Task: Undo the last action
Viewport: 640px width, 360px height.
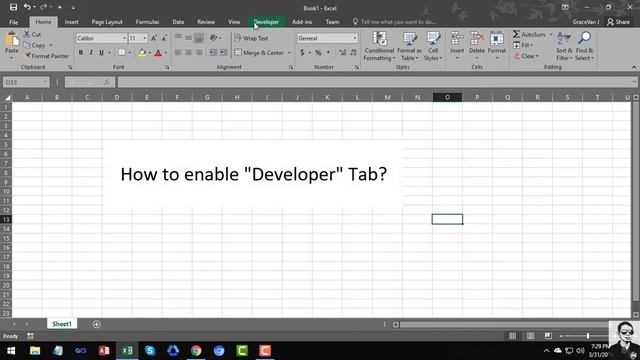Action: [x=27, y=7]
